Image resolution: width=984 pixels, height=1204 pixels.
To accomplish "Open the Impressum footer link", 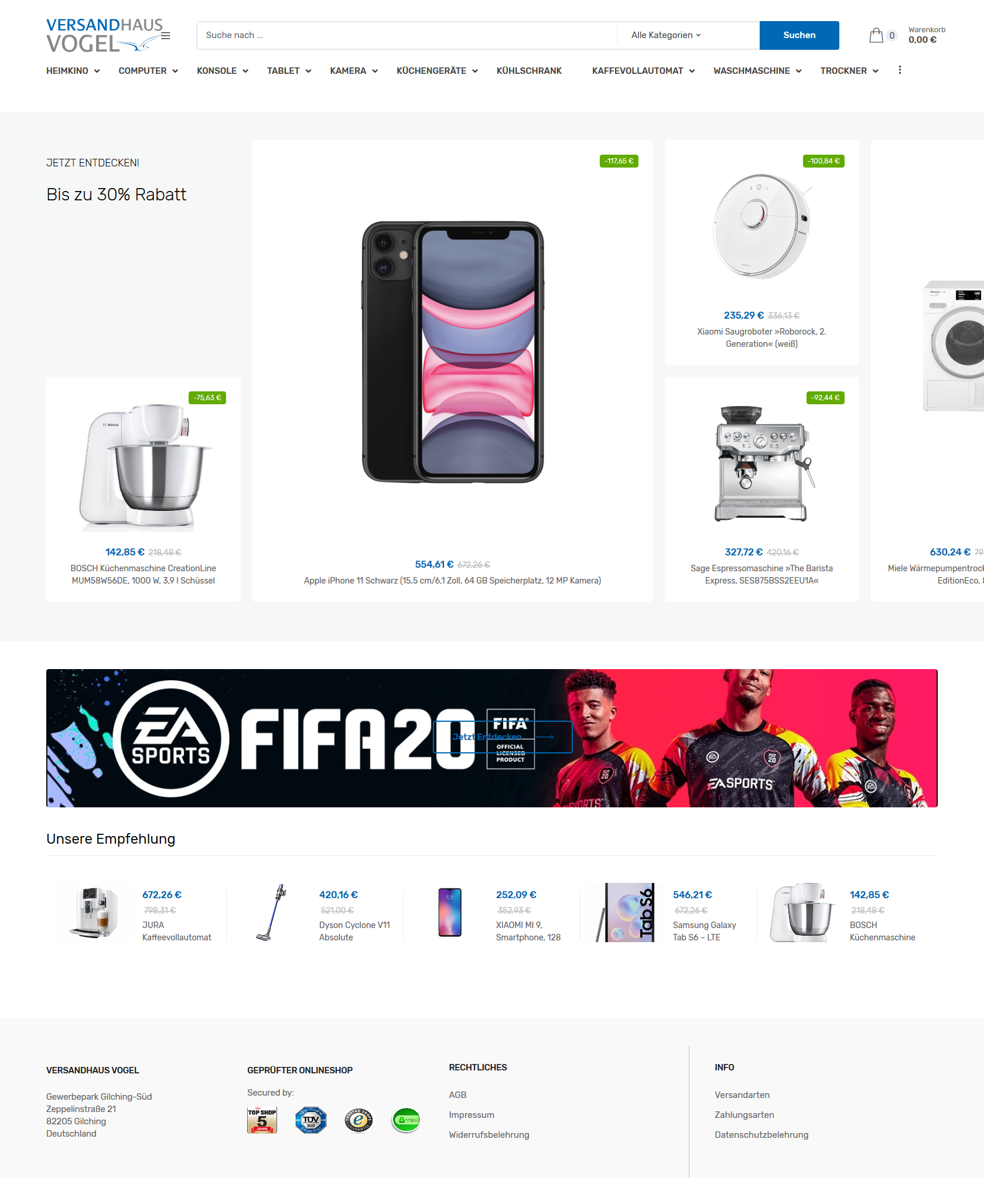I will coord(471,1115).
